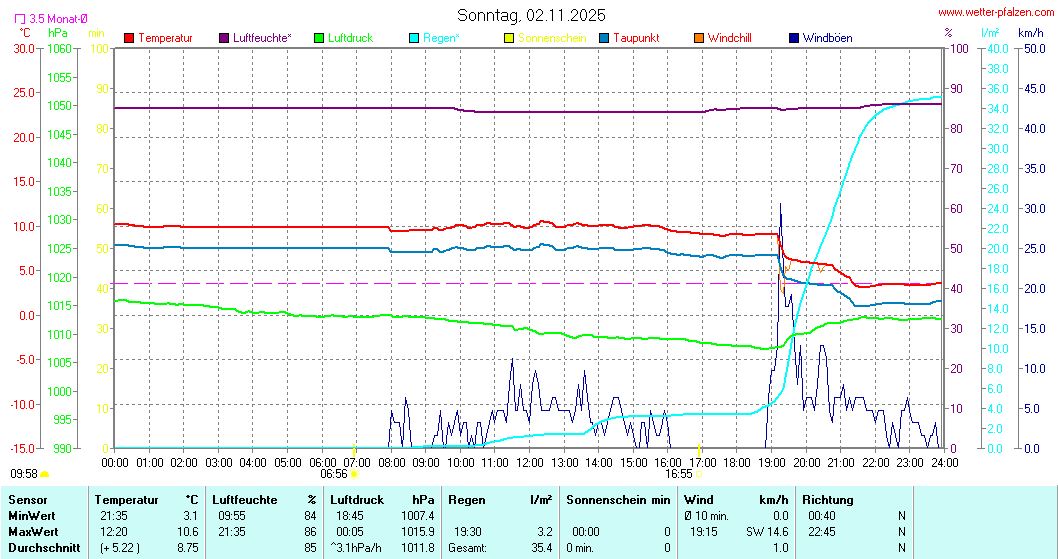Click the yellow Sonnenschein legend square

coord(509,38)
